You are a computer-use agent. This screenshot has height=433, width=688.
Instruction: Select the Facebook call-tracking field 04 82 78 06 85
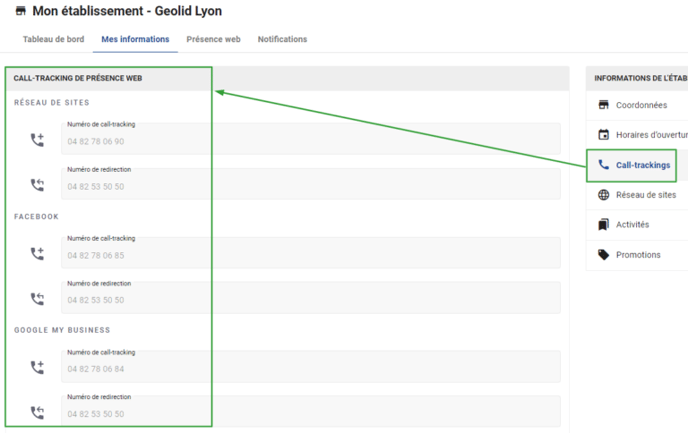[310, 255]
